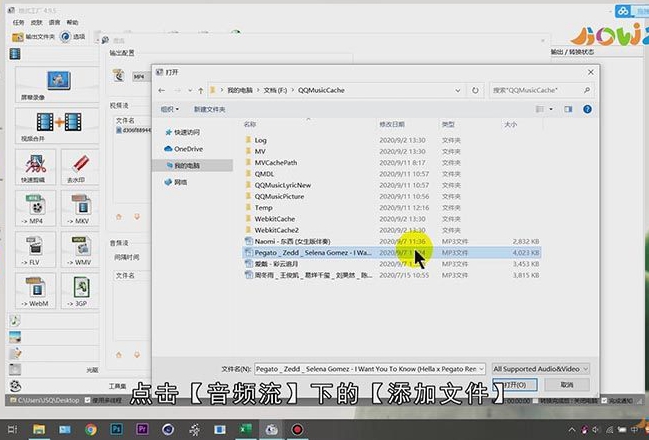Open Photoshop from the taskbar
649x440 pixels.
click(x=117, y=429)
